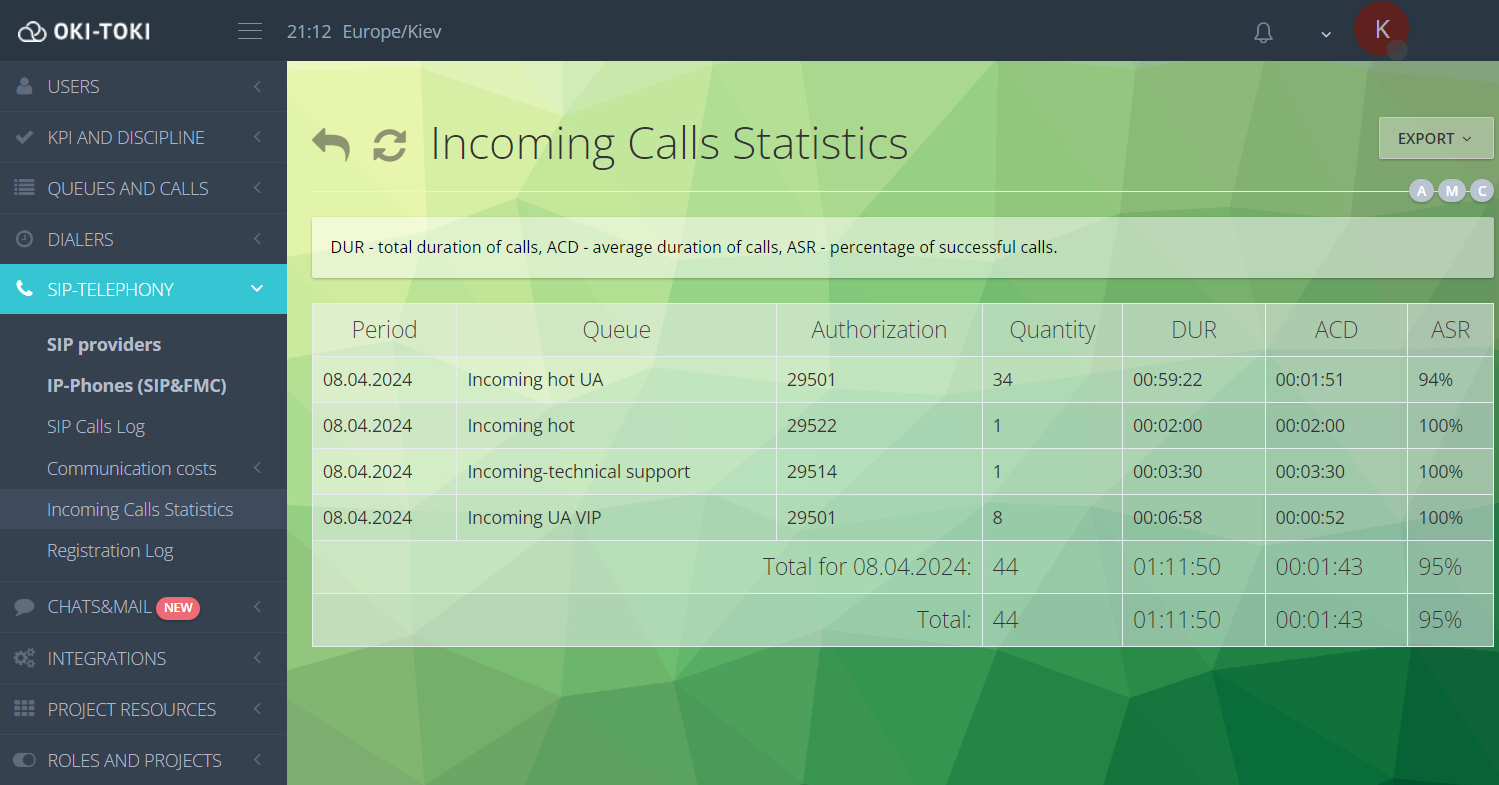Open the user avatar K
Image resolution: width=1499 pixels, height=785 pixels.
point(1381,29)
